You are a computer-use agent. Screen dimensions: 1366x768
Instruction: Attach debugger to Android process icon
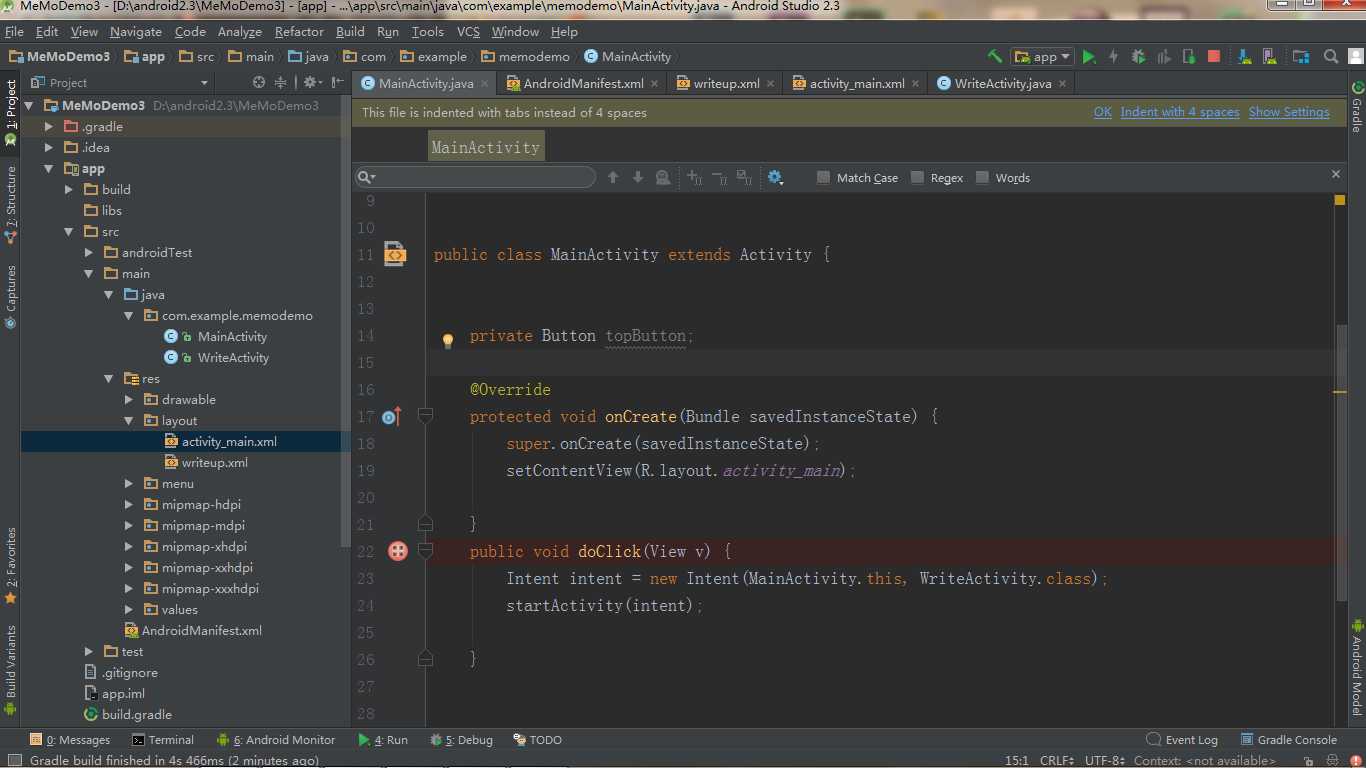point(1189,57)
